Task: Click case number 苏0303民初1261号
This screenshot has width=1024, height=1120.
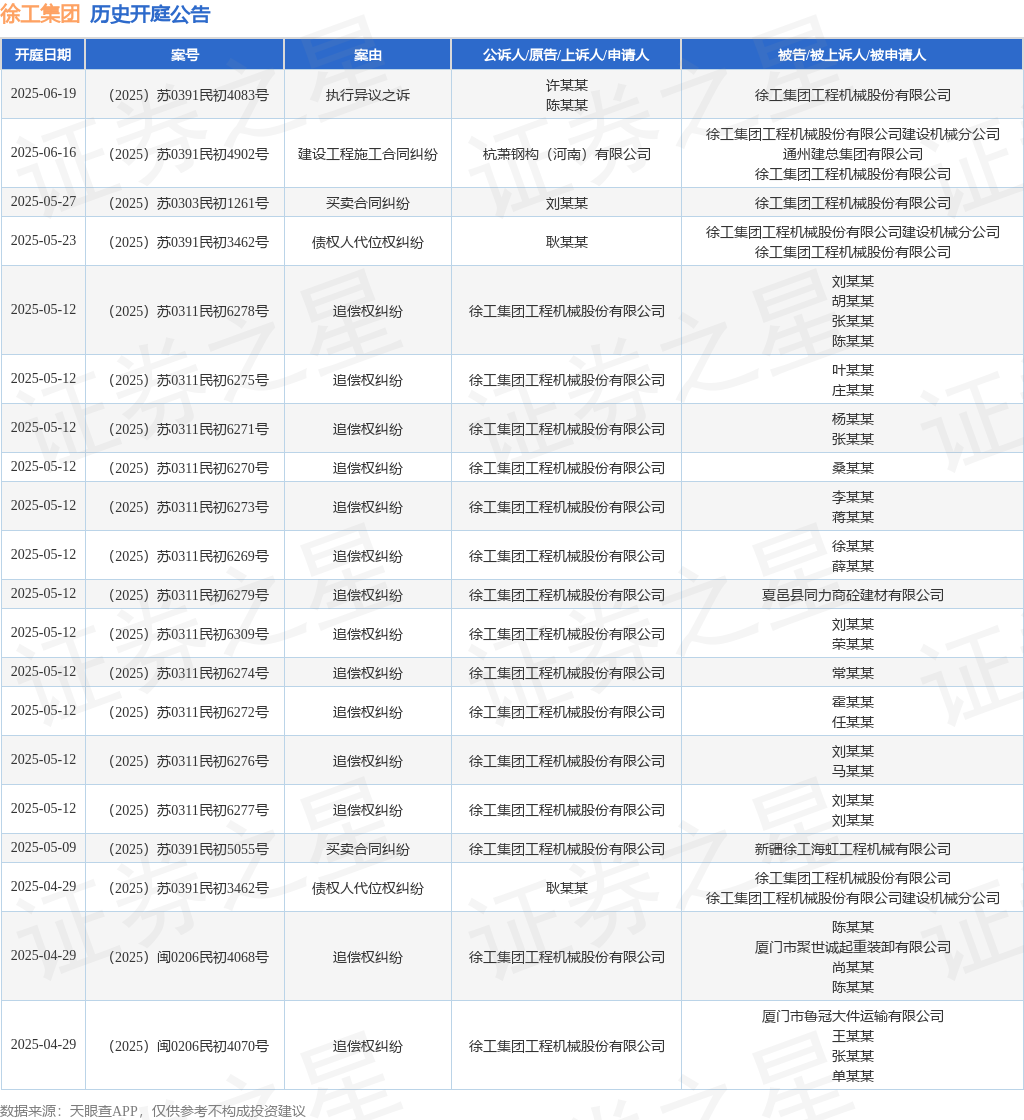Action: 189,204
